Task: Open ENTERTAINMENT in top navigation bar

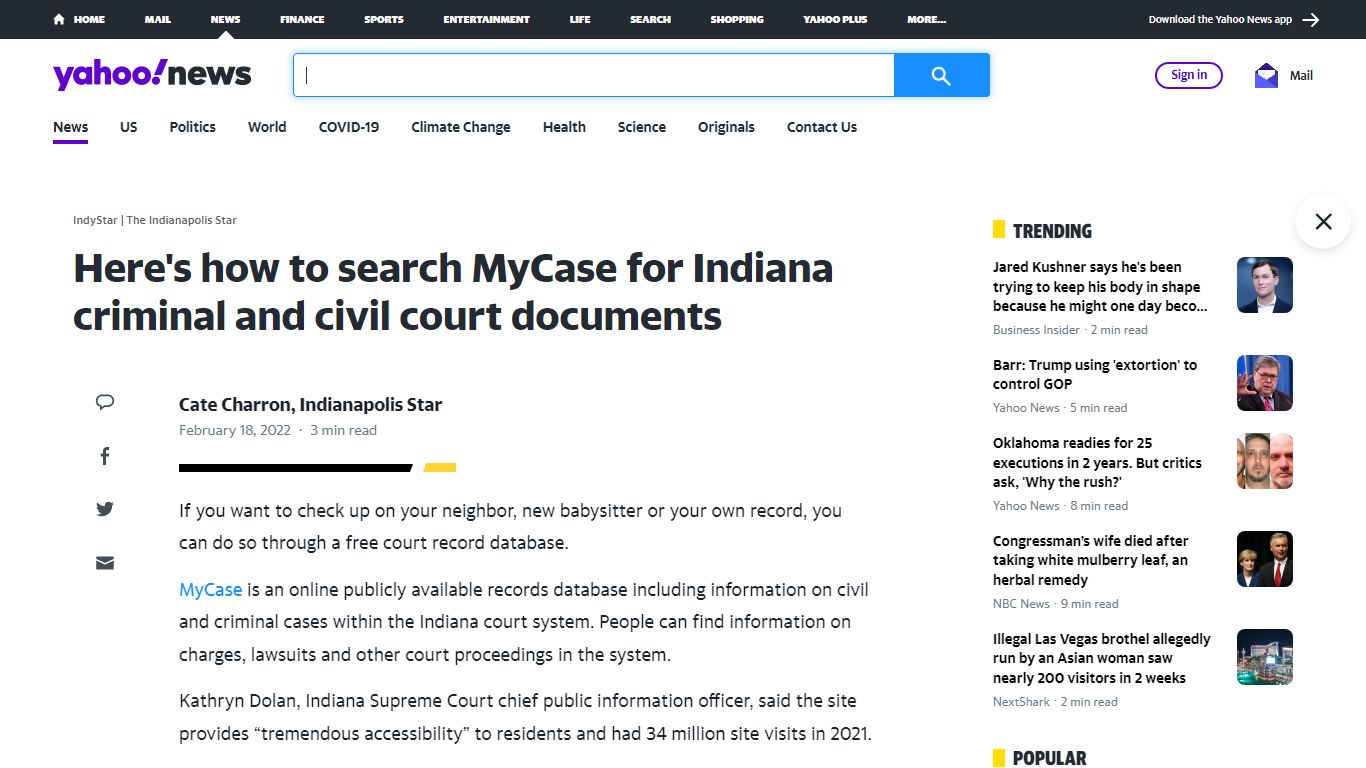Action: (x=486, y=19)
